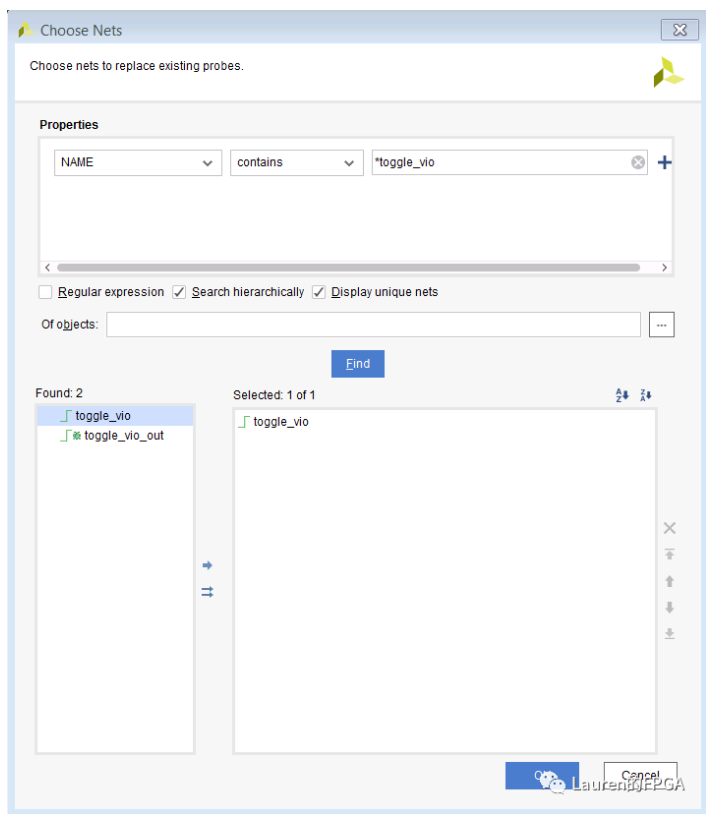715x822 pixels.
Task: Run the net search with Find
Action: click(357, 363)
